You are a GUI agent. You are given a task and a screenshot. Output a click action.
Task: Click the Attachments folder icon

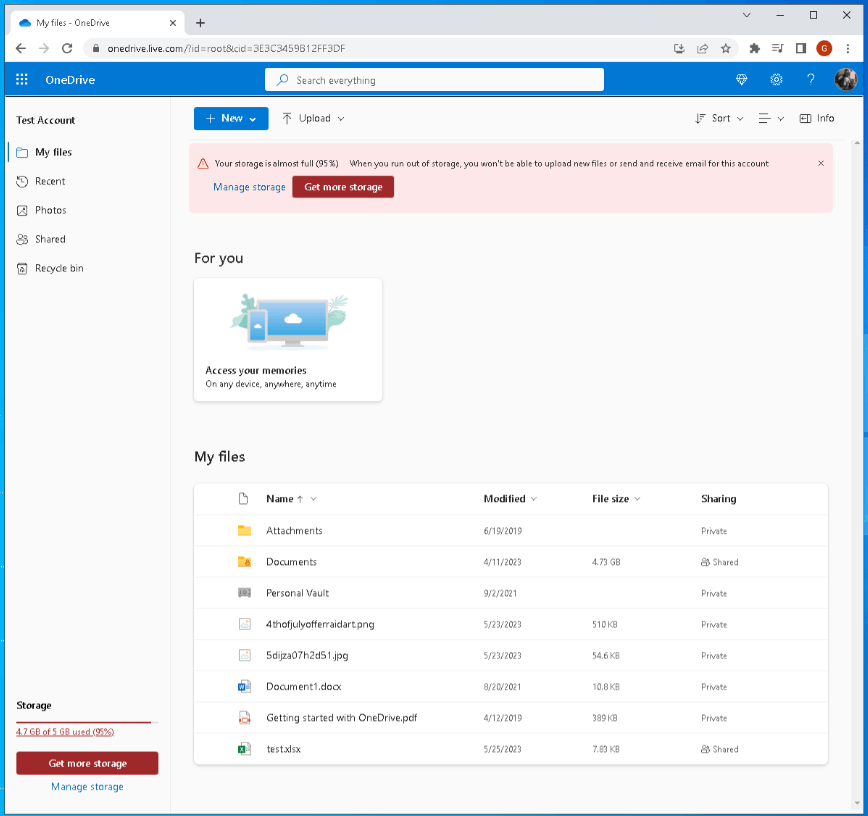(244, 530)
